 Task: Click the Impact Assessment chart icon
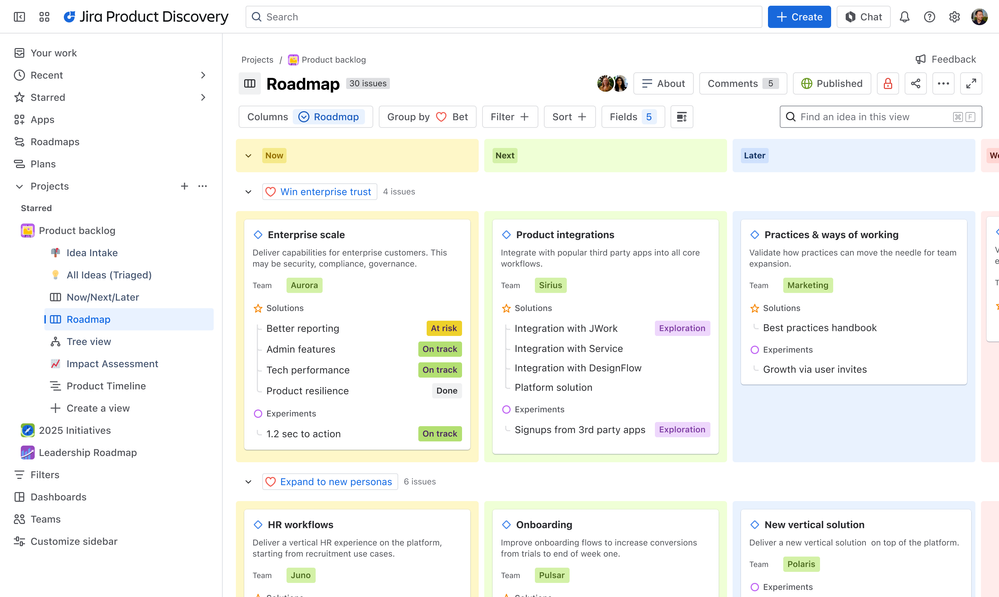point(55,364)
